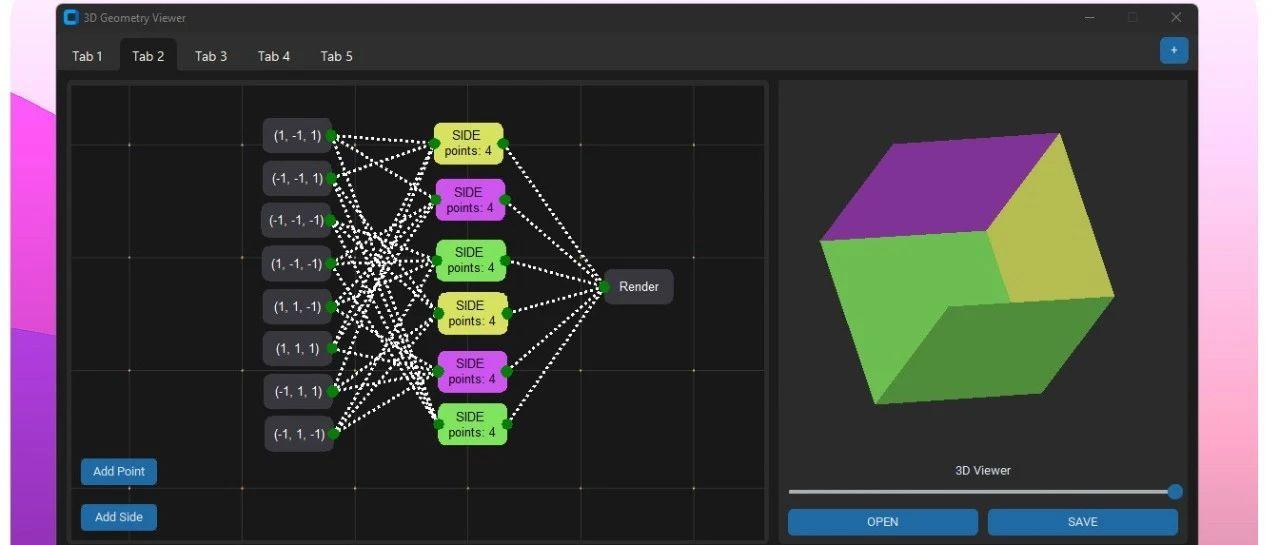Screen dimensions: 1280x545
Task: Click the output port of (-1, 1, 1) node
Action: click(331, 391)
